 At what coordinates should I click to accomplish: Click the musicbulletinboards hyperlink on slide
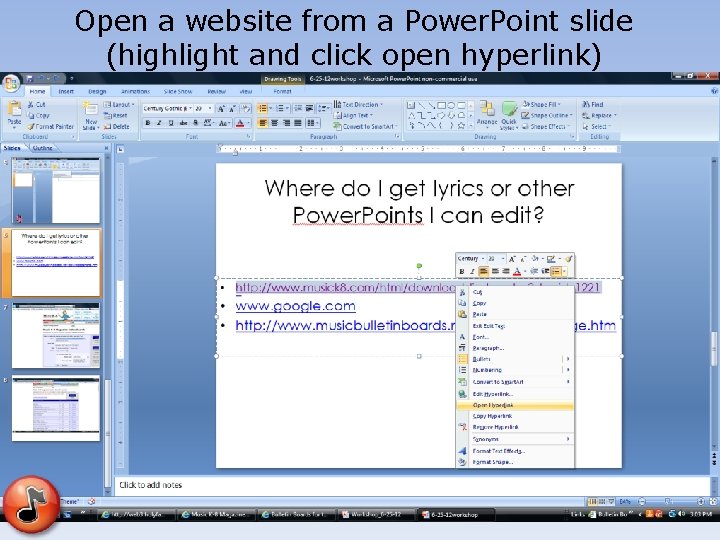coord(345,326)
